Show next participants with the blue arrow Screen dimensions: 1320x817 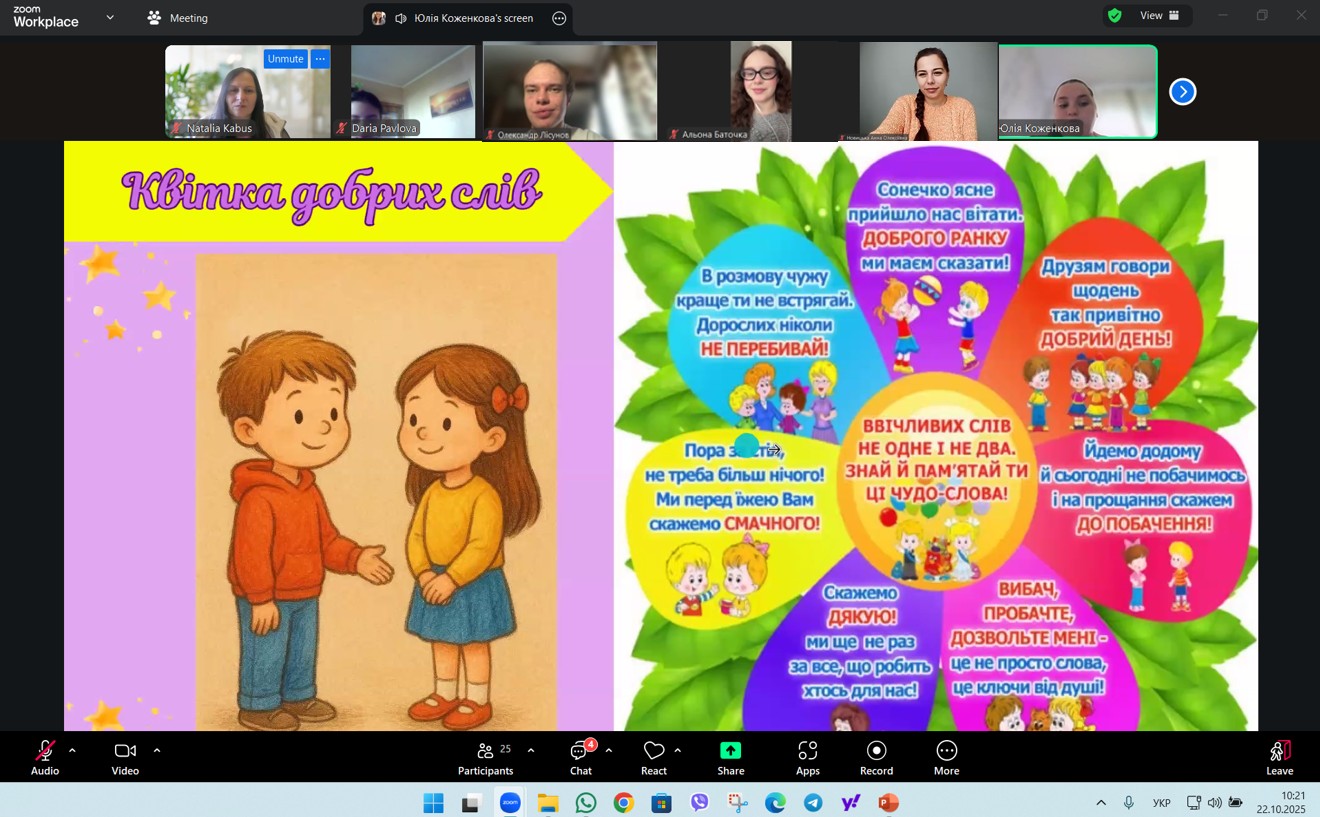coord(1182,92)
